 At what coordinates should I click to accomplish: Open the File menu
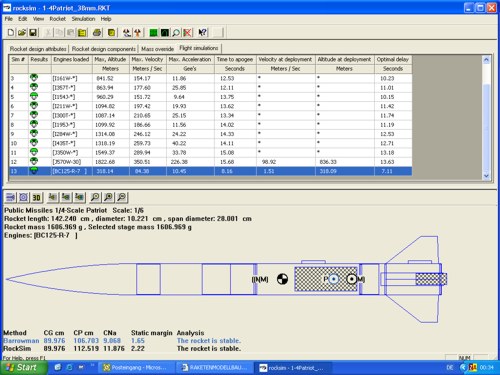coord(9,19)
